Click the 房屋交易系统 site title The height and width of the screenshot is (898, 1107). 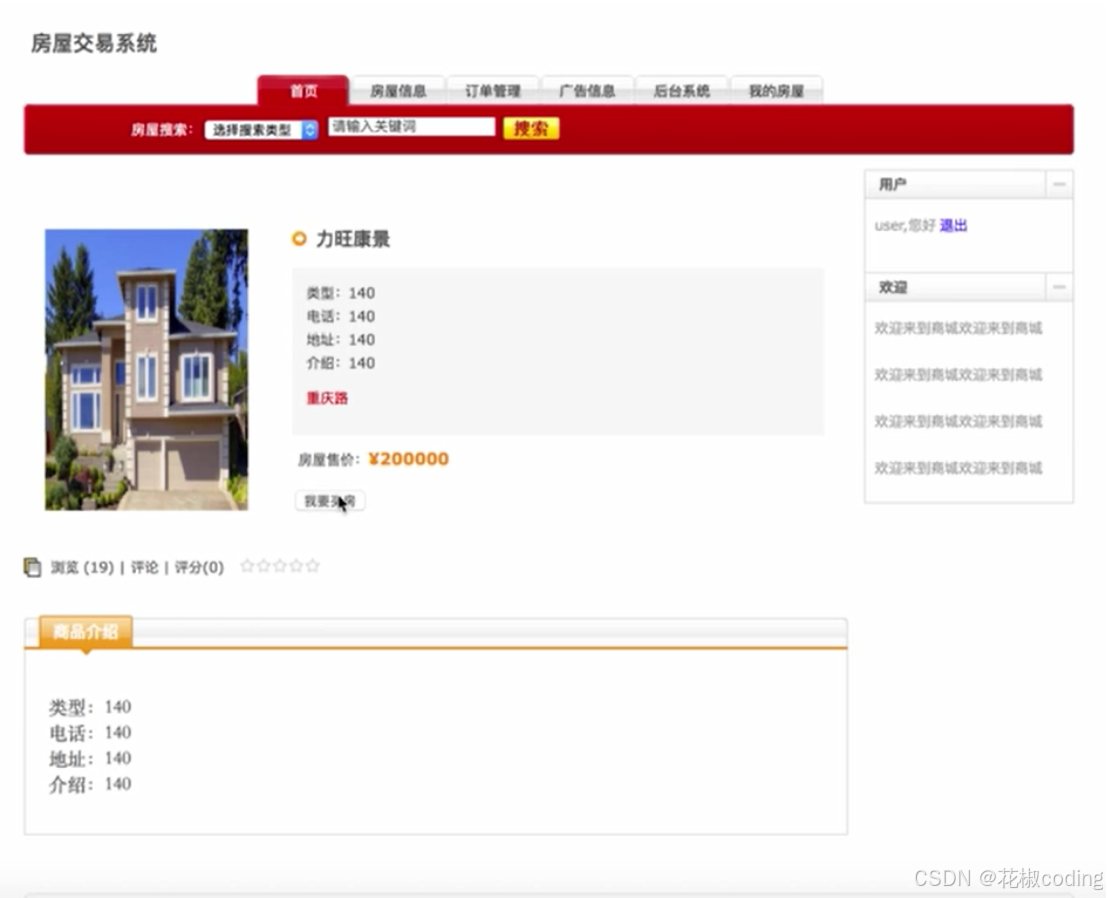[94, 44]
